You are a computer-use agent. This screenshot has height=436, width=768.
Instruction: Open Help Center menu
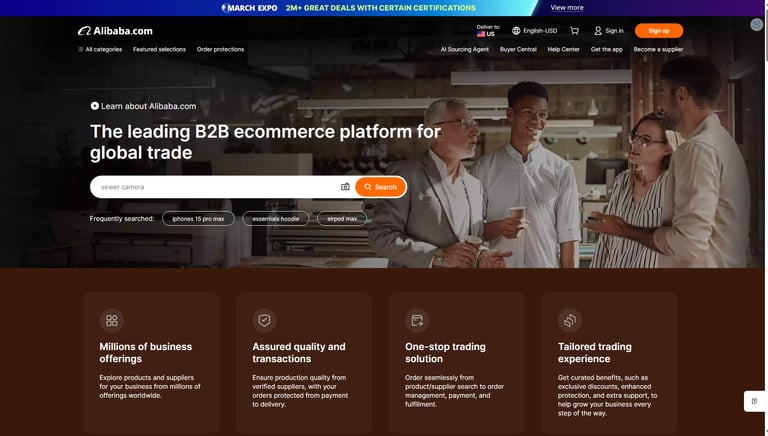(x=564, y=49)
